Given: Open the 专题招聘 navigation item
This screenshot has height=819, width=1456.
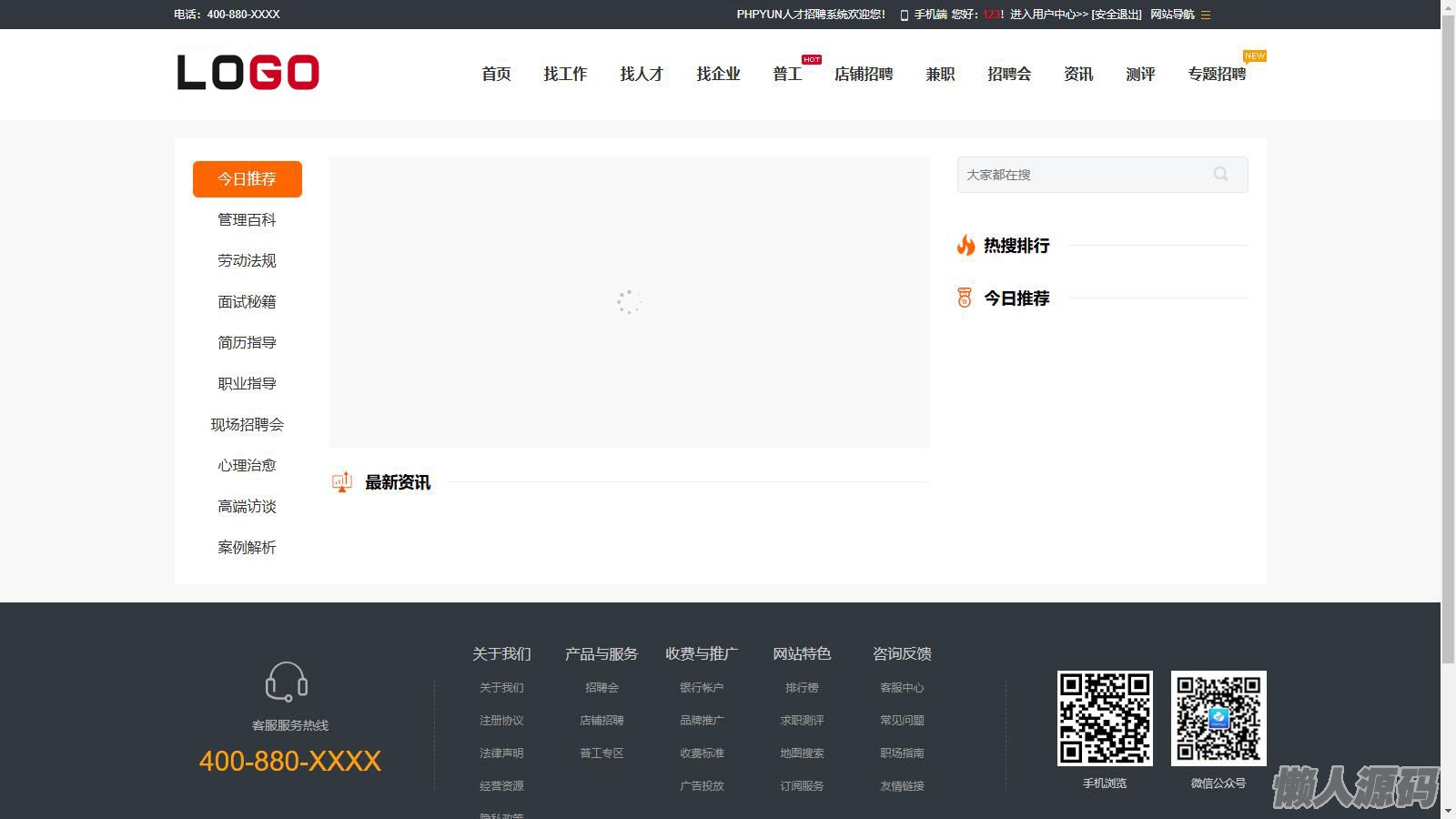Looking at the screenshot, I should click(x=1216, y=74).
